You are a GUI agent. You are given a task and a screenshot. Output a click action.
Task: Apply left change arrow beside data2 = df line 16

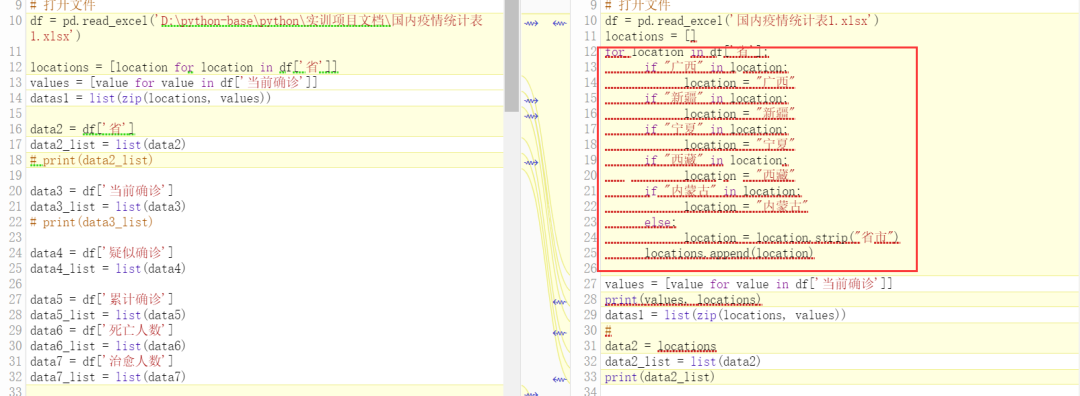tap(530, 116)
